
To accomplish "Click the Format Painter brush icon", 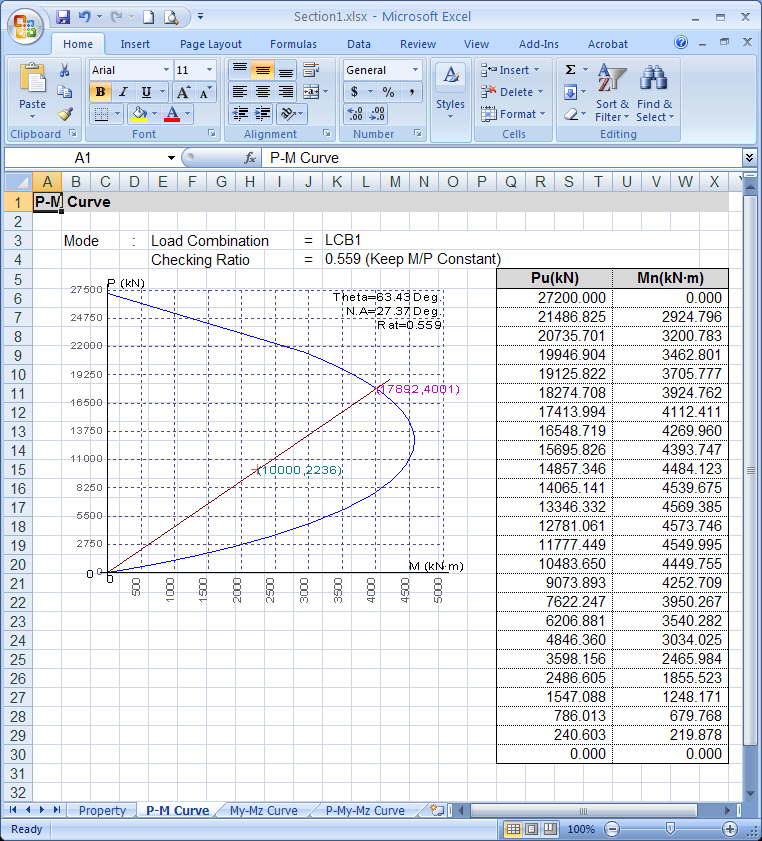I will click(64, 114).
